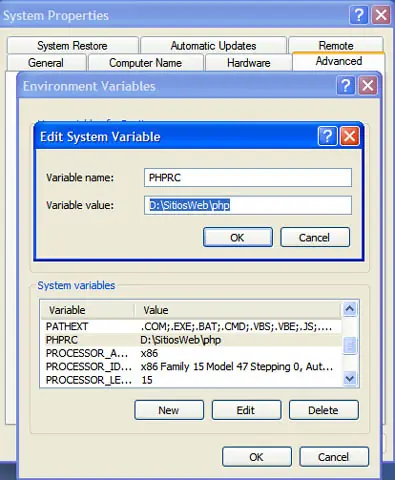The height and width of the screenshot is (480, 395).
Task: Select the PATHEXT variable row
Action: click(x=191, y=326)
